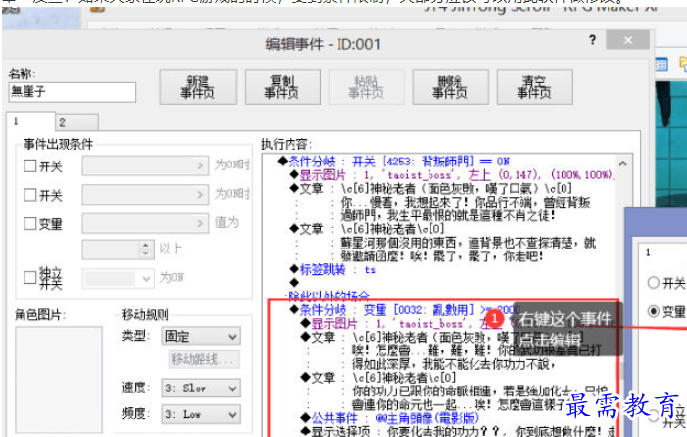Image resolution: width=687 pixels, height=437 pixels.
Task: Select the 除此以外的场合 line
Action: coord(328,296)
